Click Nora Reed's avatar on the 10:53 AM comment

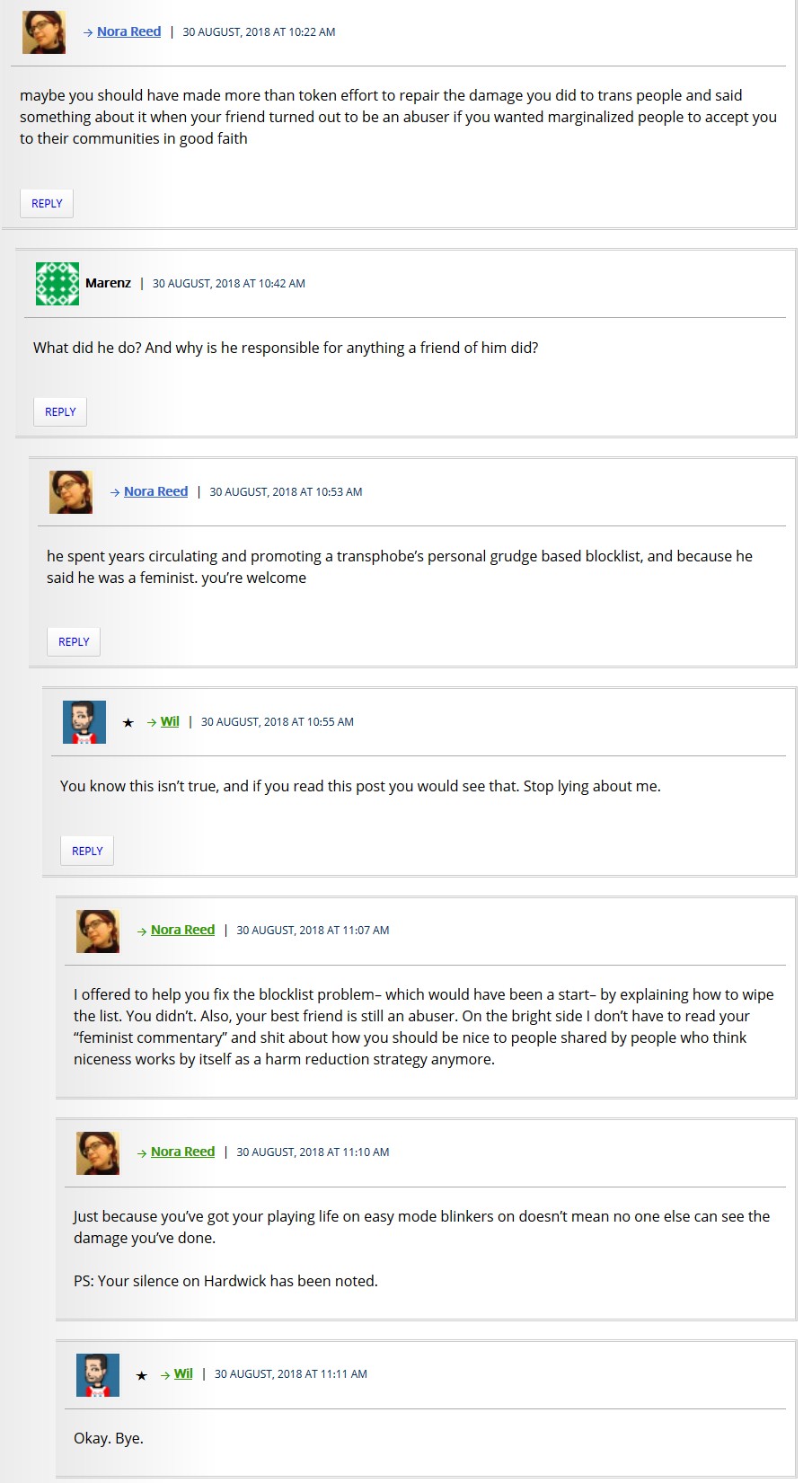[x=71, y=492]
